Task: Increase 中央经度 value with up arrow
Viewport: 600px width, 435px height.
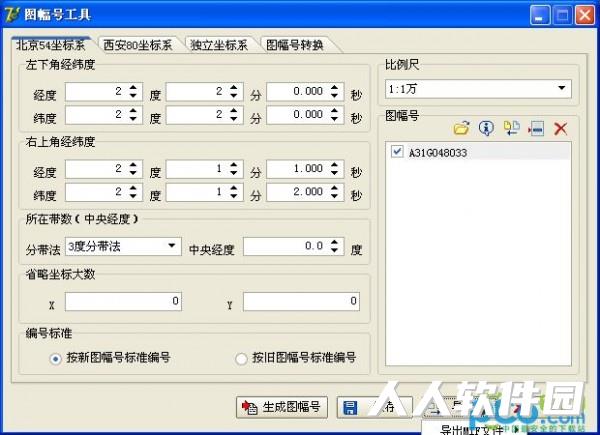Action: pos(334,243)
